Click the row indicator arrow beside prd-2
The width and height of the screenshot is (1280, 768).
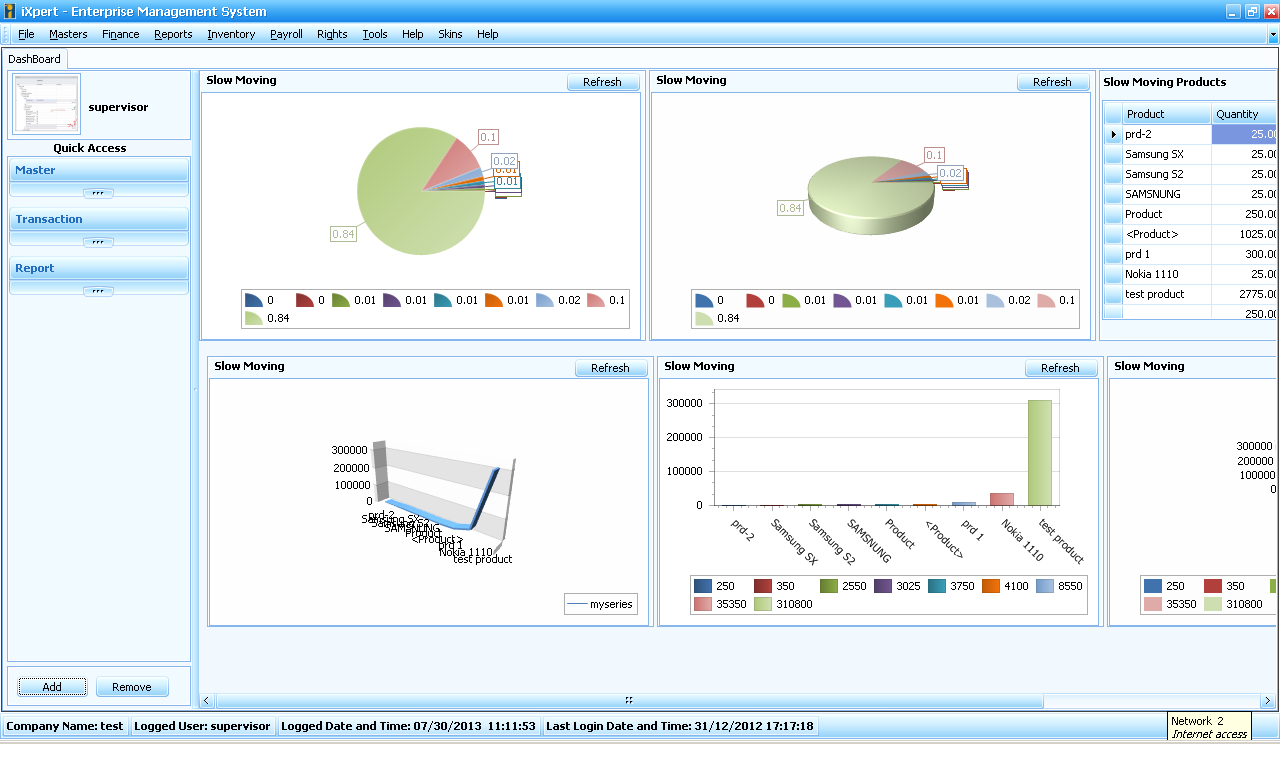pyautogui.click(x=1113, y=134)
